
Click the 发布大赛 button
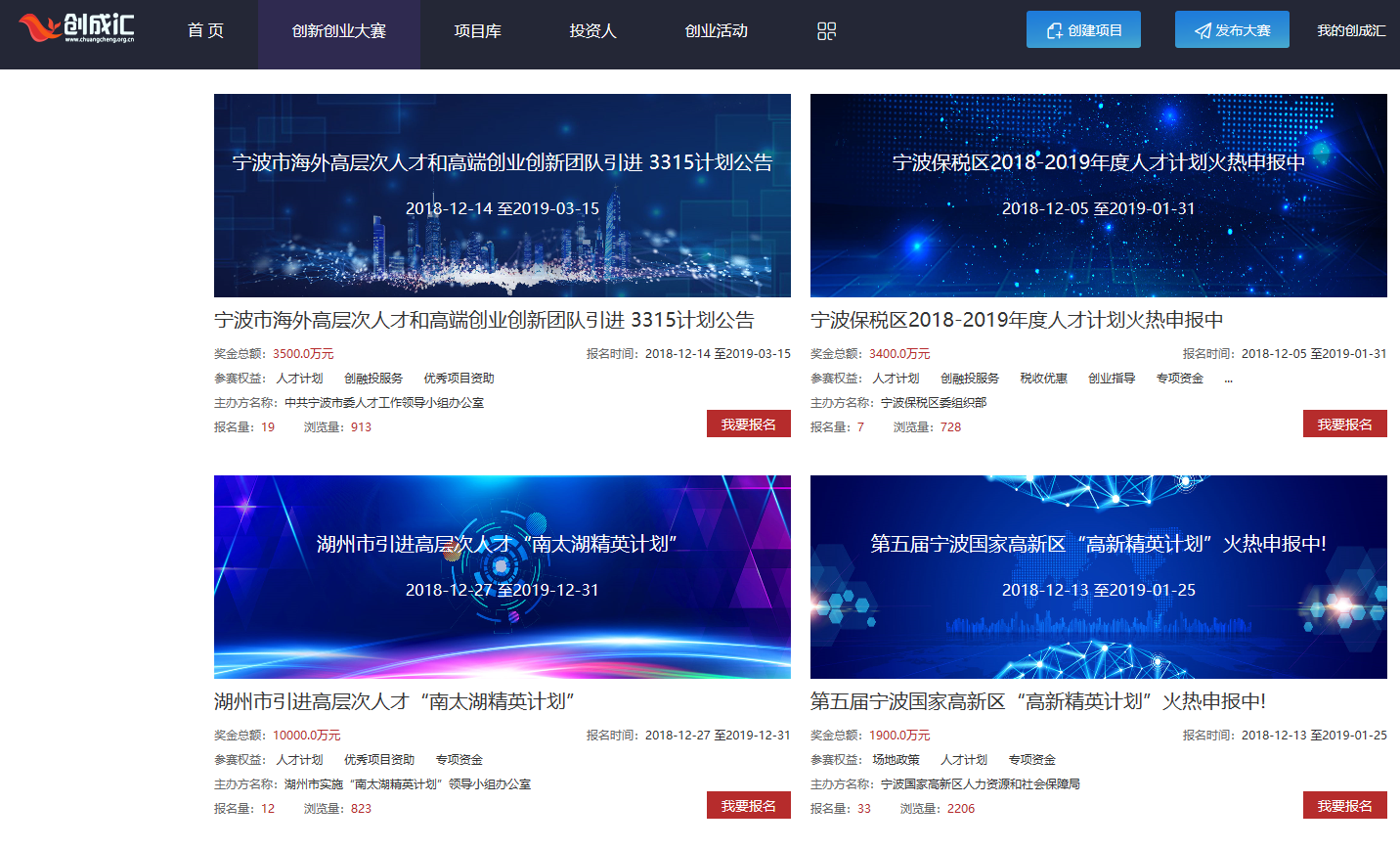click(x=1232, y=30)
